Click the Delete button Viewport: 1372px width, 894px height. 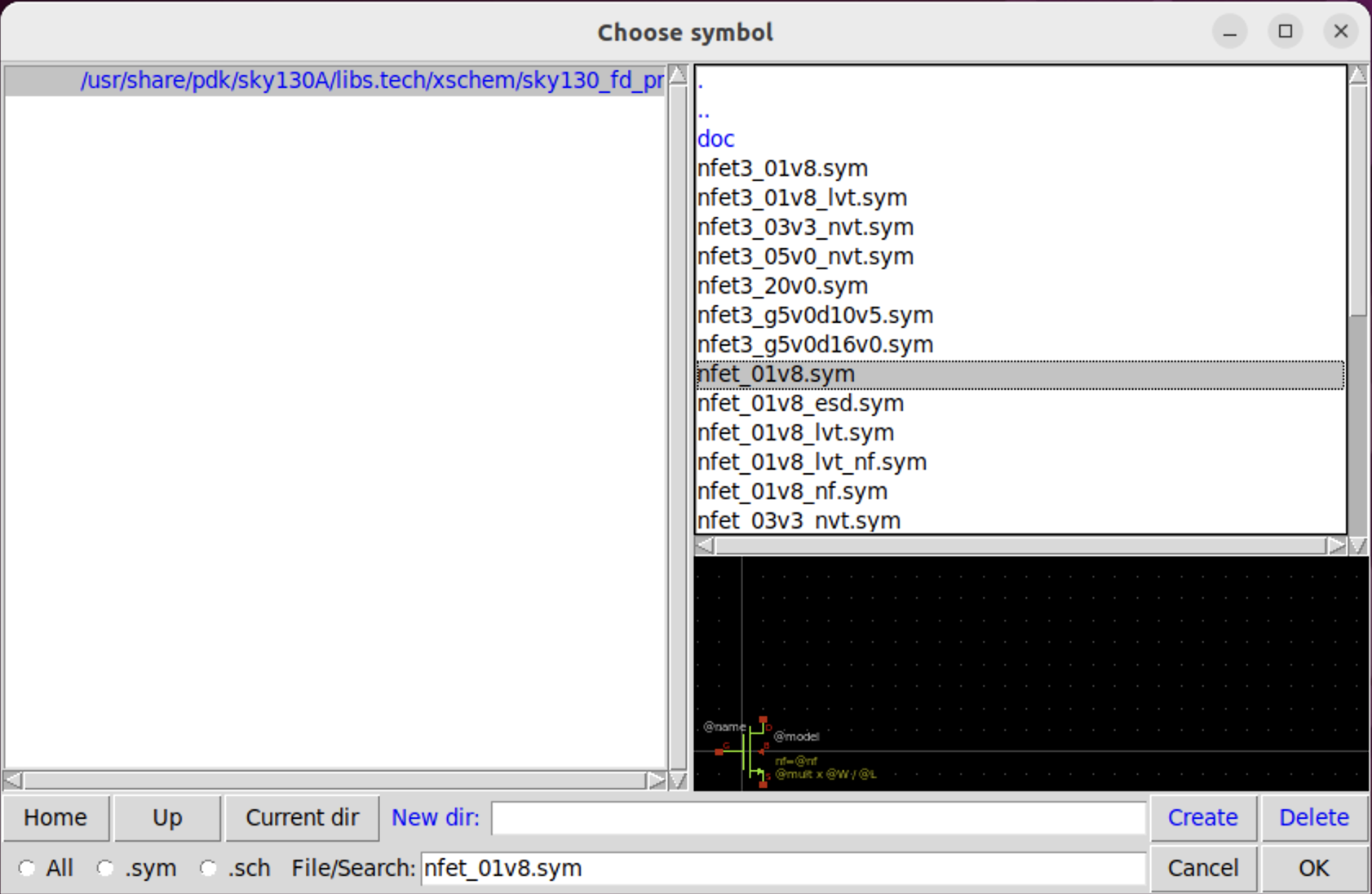(x=1314, y=817)
